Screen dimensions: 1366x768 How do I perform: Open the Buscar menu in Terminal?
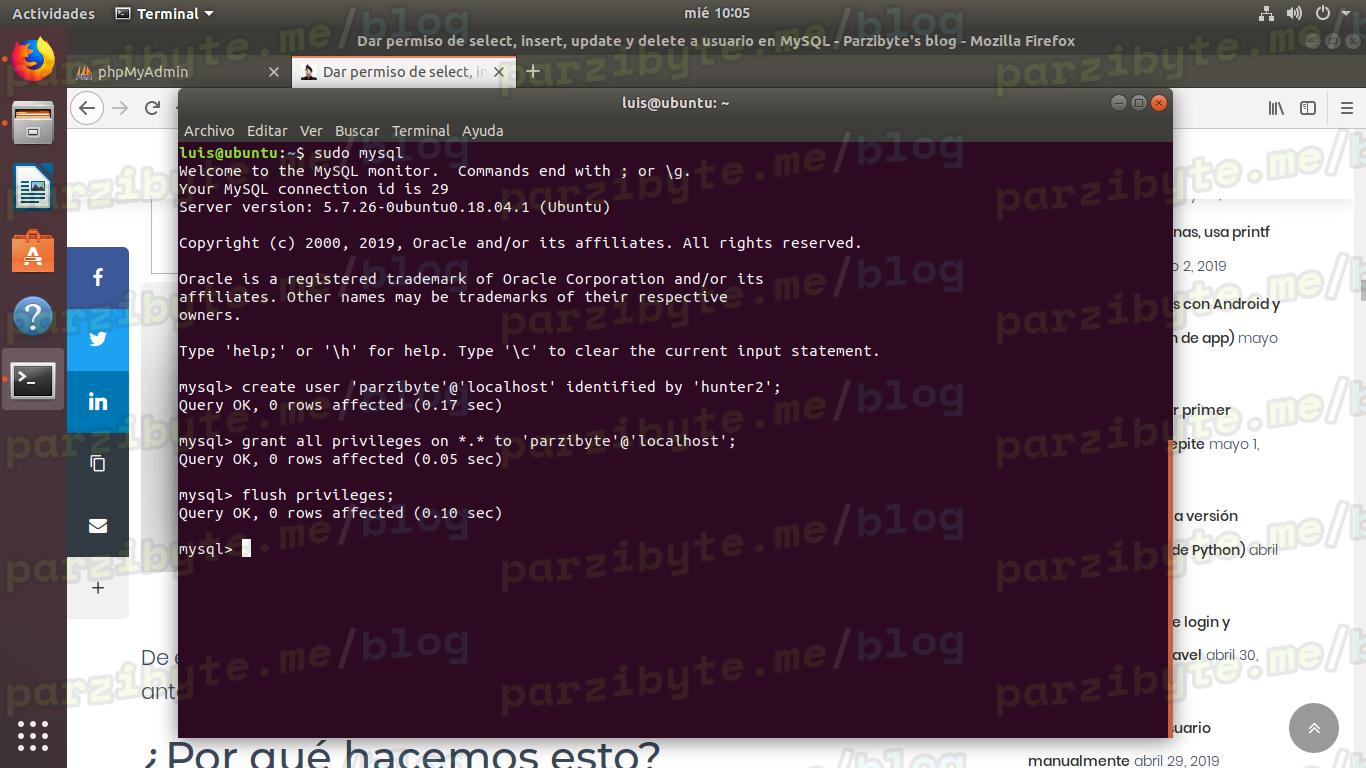tap(357, 131)
